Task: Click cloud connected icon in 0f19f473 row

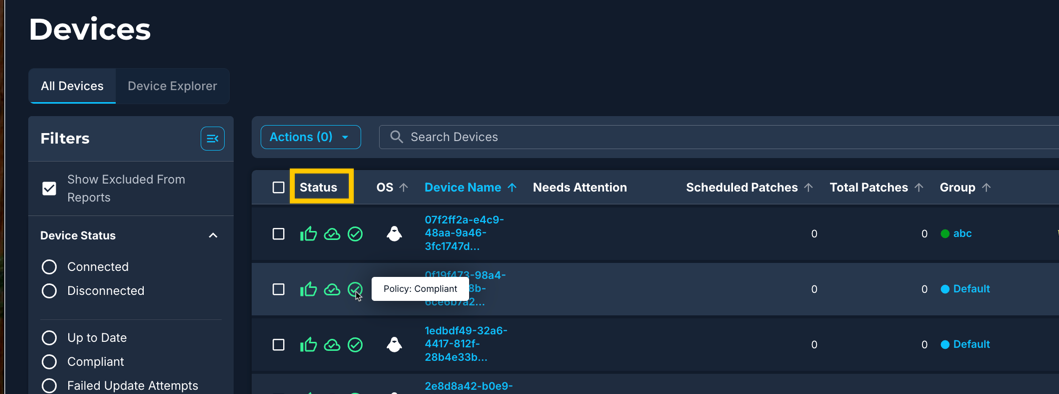Action: [332, 289]
